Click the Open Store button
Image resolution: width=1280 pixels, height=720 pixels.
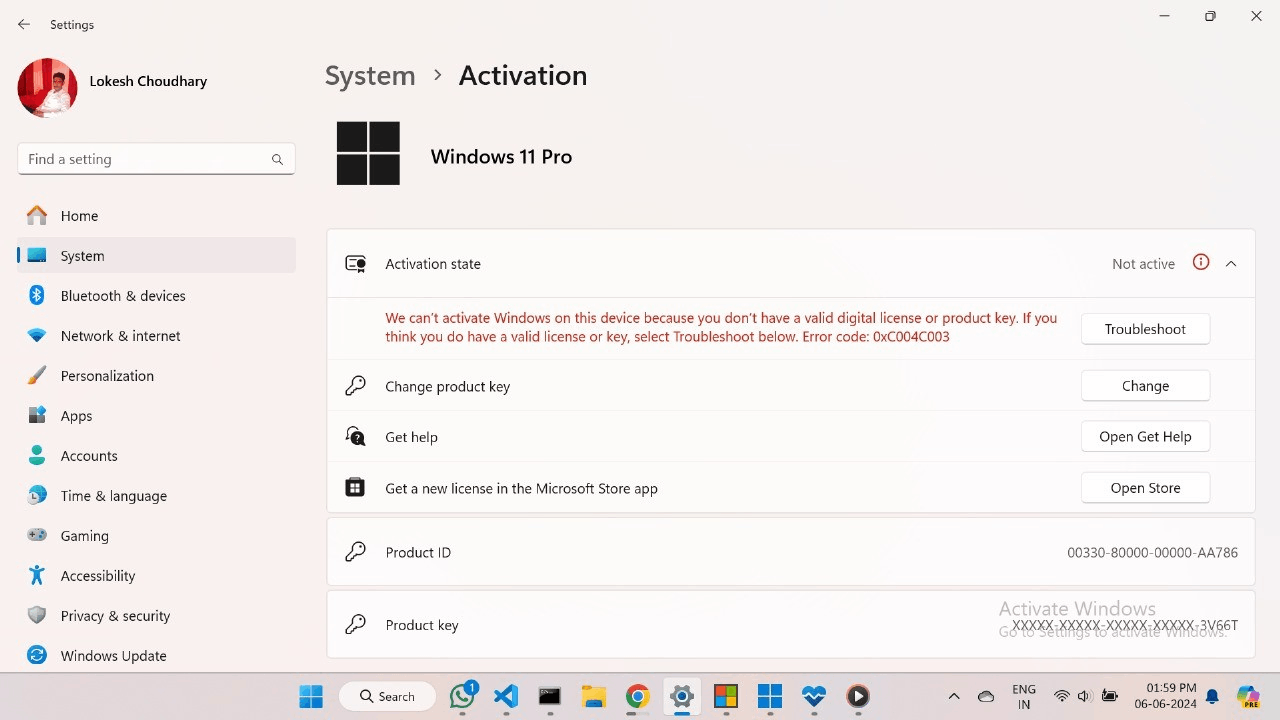(1145, 488)
